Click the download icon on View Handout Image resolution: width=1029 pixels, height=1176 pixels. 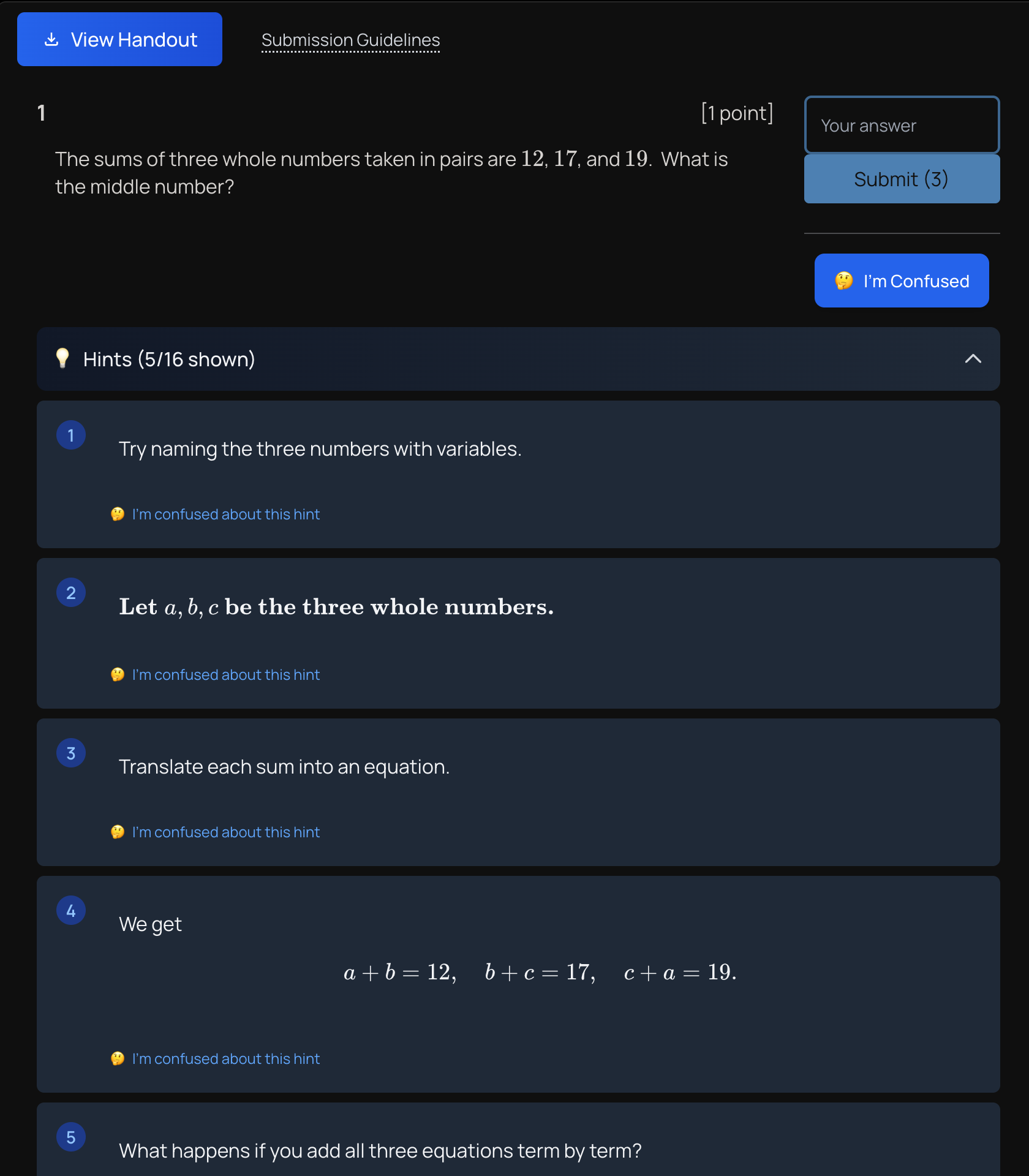coord(51,39)
